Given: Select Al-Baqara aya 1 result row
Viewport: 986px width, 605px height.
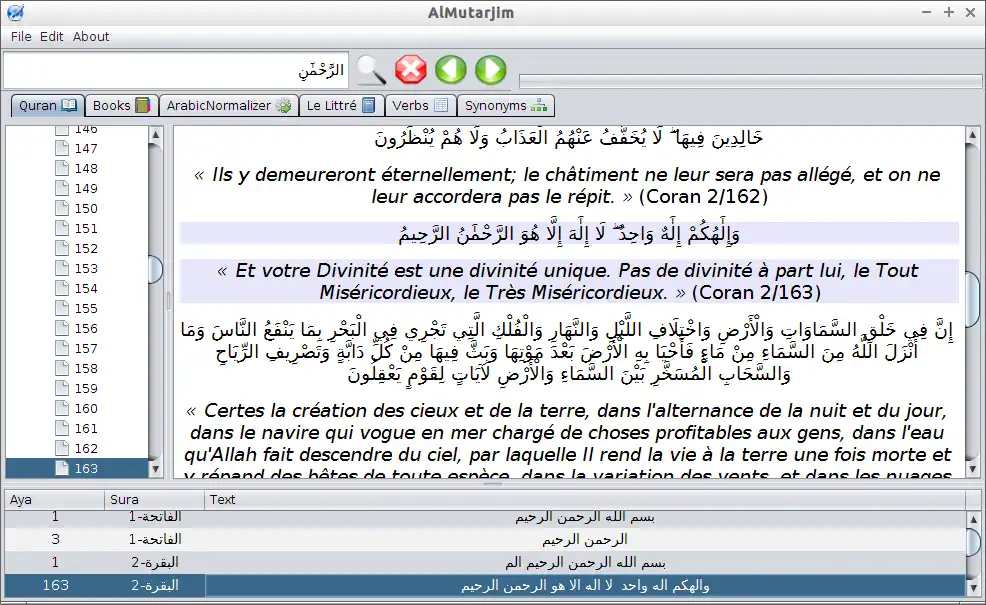Looking at the screenshot, I should [485, 562].
